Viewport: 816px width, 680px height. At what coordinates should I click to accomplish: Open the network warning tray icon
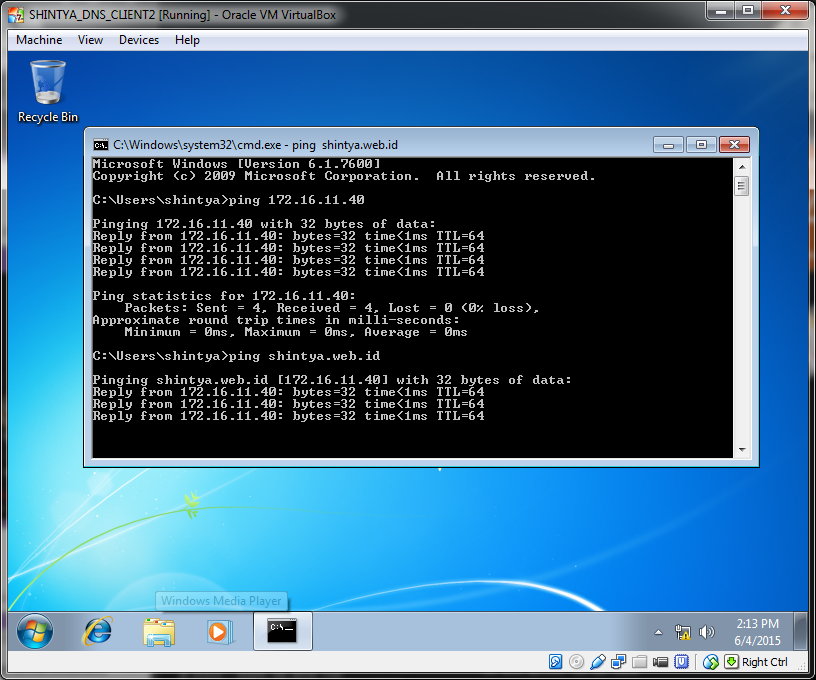(682, 632)
